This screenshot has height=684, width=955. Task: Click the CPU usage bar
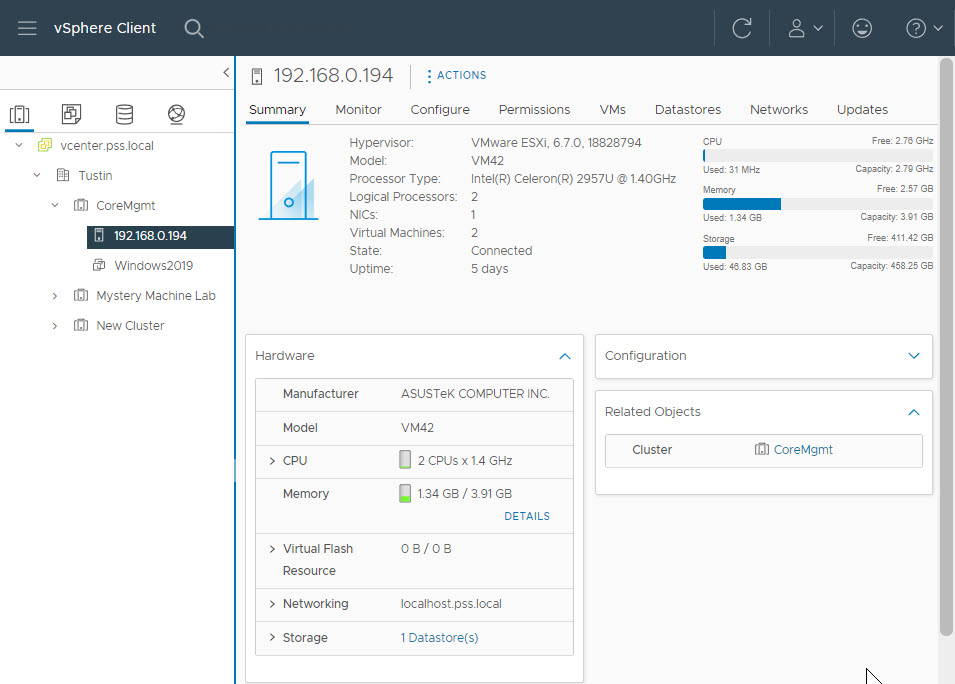tap(817, 155)
